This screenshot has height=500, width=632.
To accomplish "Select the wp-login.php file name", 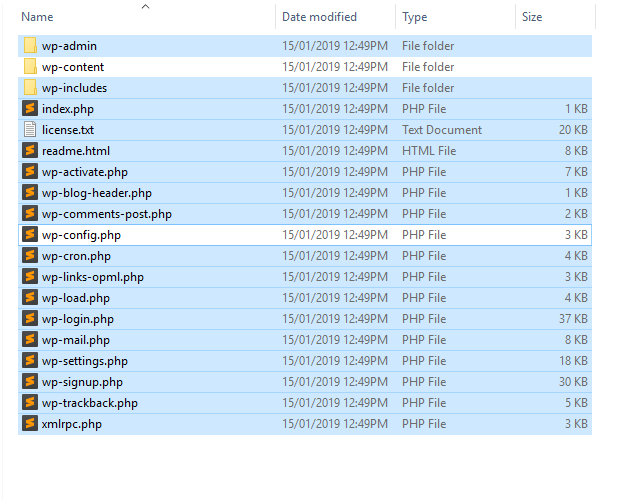I will tap(78, 319).
